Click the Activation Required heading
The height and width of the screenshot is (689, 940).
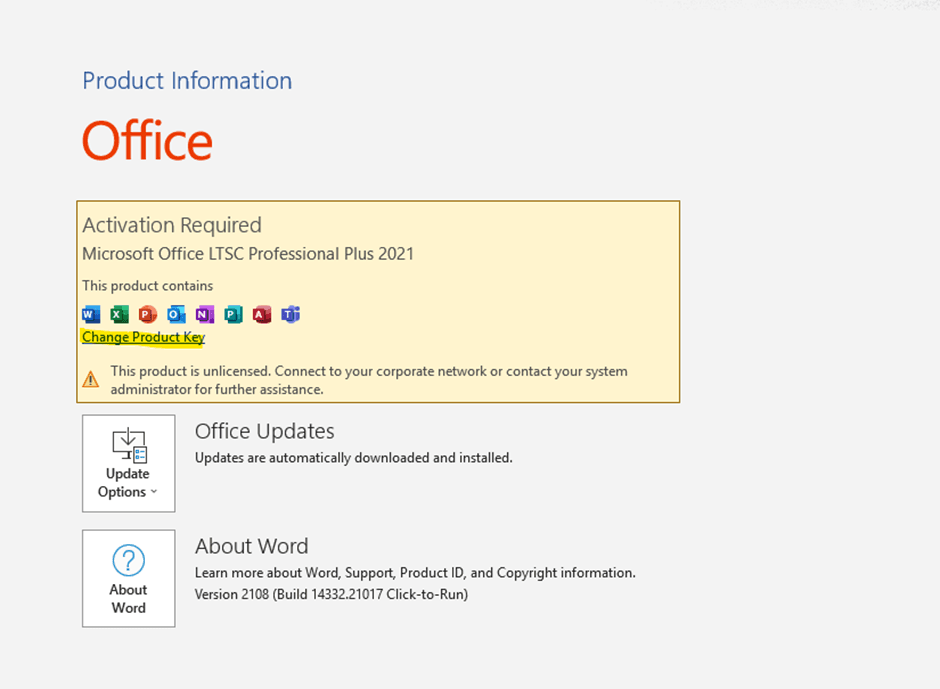pos(172,225)
